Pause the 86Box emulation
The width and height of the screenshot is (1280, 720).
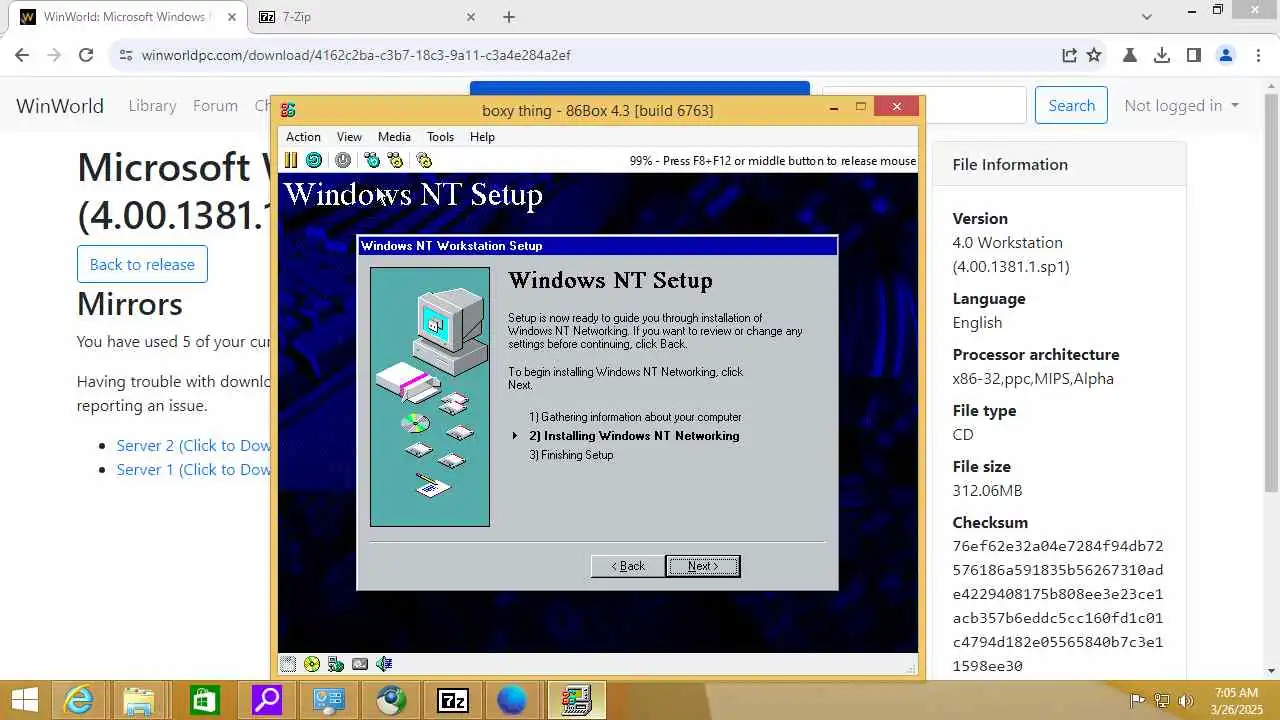(291, 160)
